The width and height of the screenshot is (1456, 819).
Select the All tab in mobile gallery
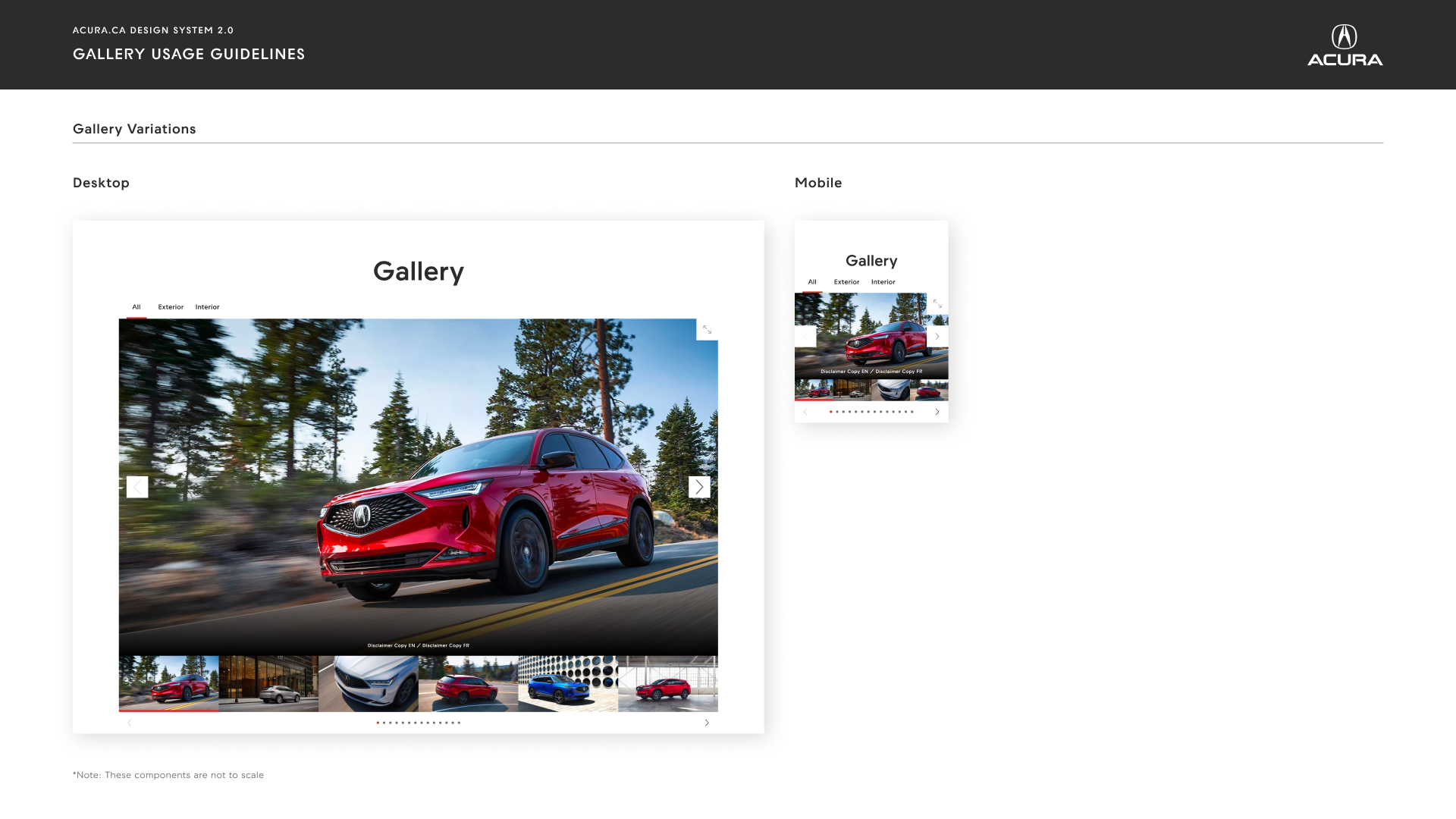812,282
